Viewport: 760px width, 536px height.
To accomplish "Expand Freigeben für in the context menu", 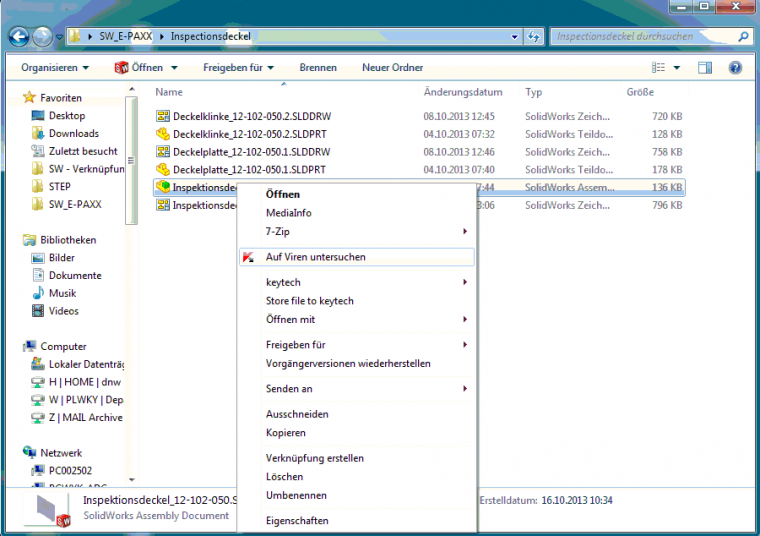I will 357,345.
